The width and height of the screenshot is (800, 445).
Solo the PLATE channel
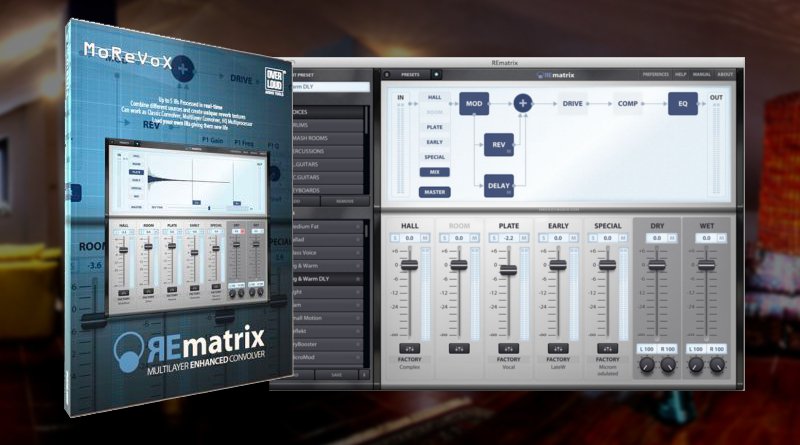(x=494, y=238)
